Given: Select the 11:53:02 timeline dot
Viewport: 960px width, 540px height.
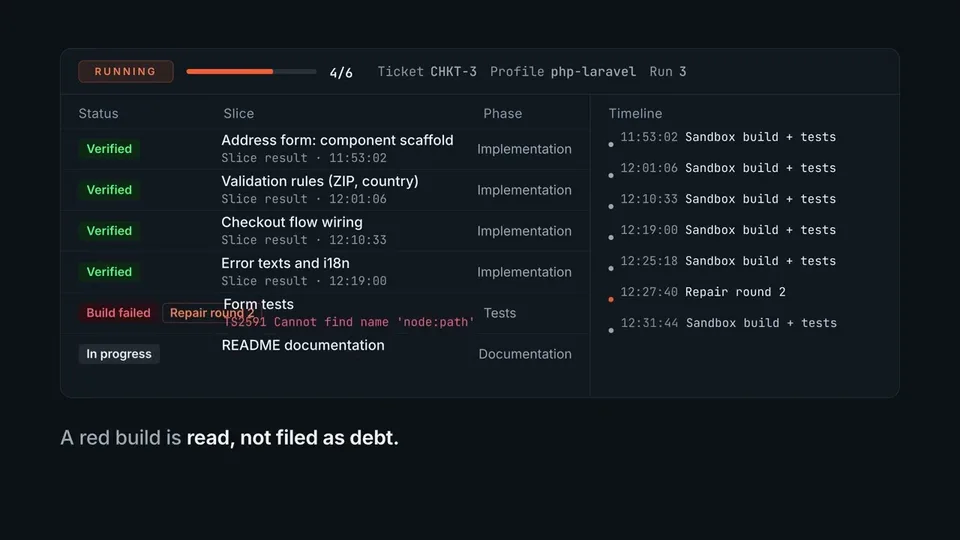Looking at the screenshot, I should [x=611, y=144].
